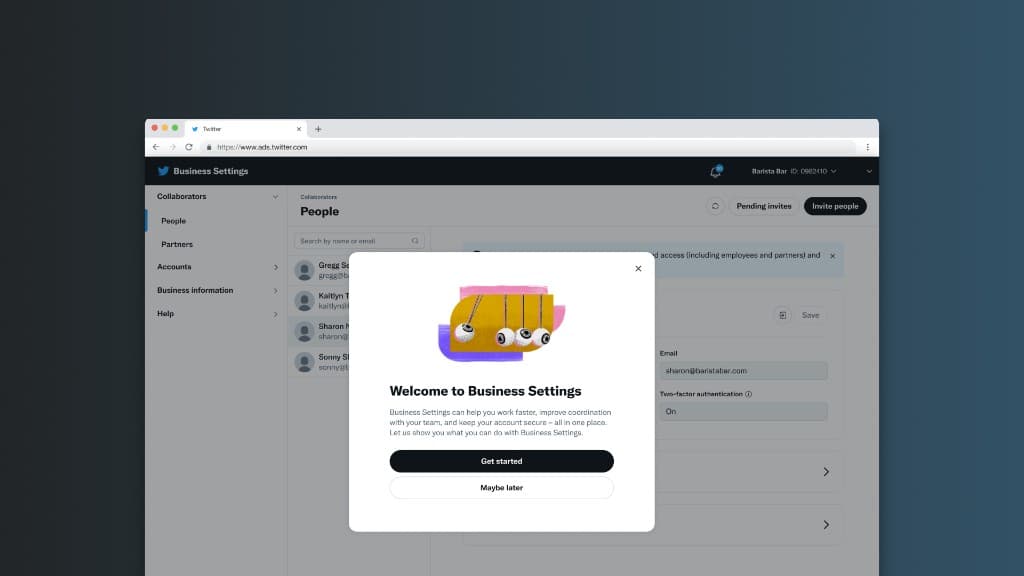Click the Get started button

click(x=502, y=461)
